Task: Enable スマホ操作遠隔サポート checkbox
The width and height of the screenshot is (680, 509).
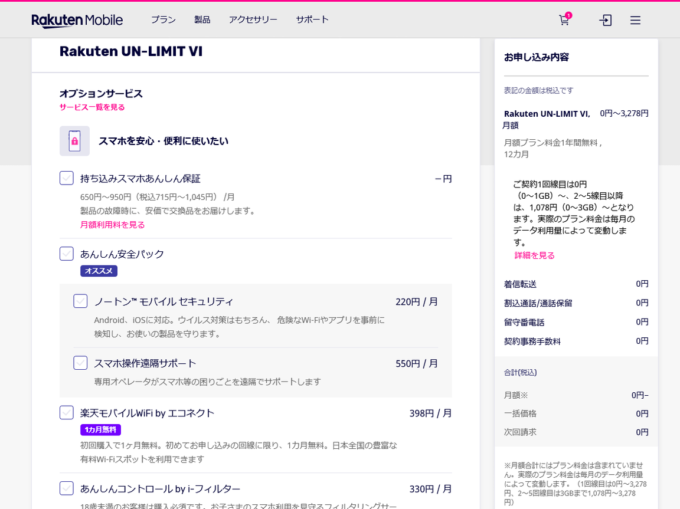Action: point(80,363)
